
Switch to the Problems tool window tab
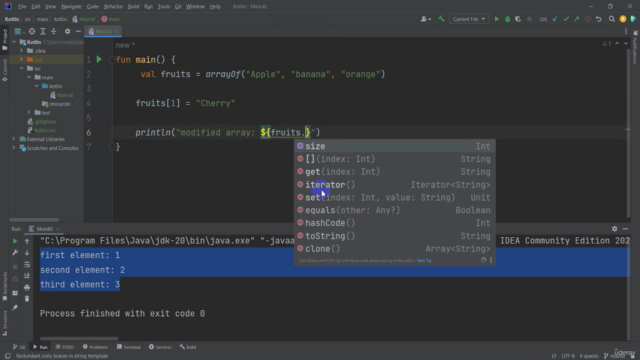[96, 347]
